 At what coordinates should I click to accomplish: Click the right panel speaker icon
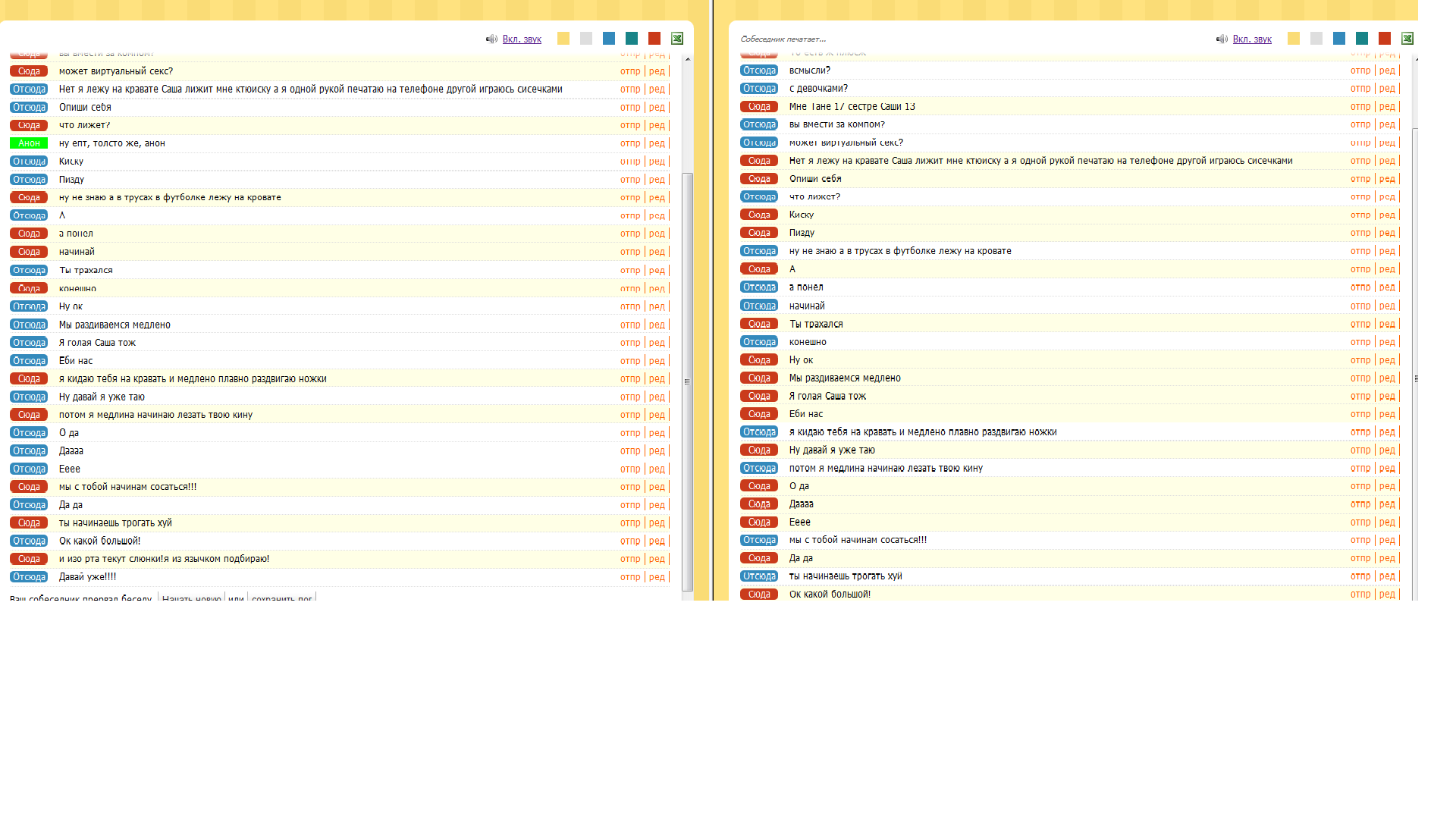coord(1222,39)
